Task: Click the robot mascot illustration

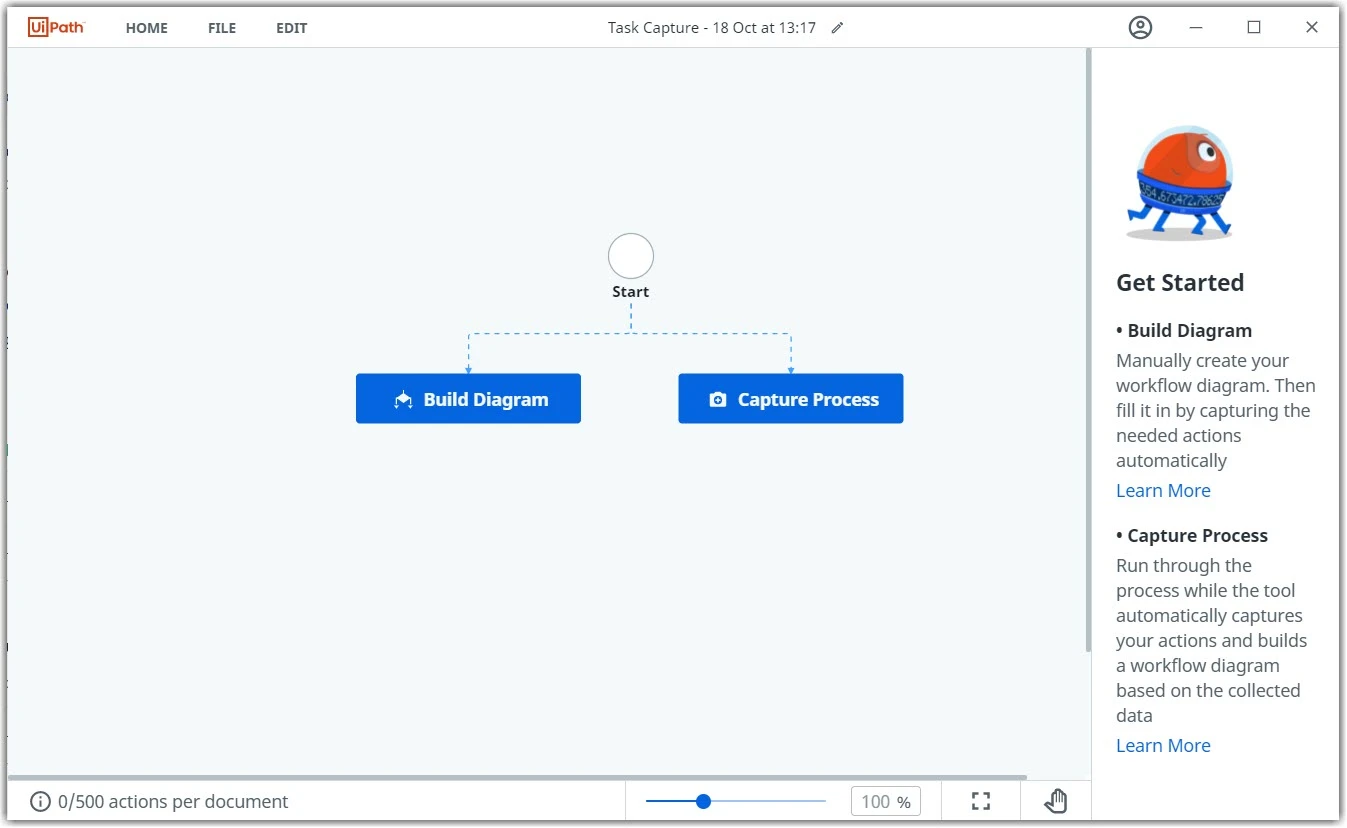Action: pos(1181,183)
